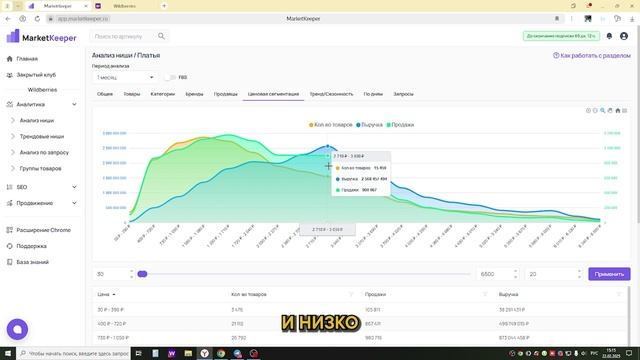Filter the Продажи column

point(485,294)
